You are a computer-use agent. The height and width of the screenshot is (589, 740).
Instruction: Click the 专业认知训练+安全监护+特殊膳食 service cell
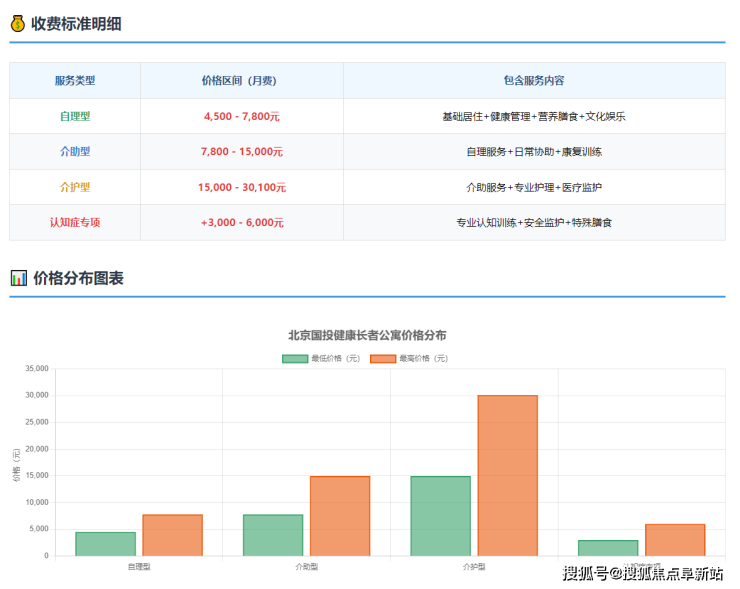533,222
